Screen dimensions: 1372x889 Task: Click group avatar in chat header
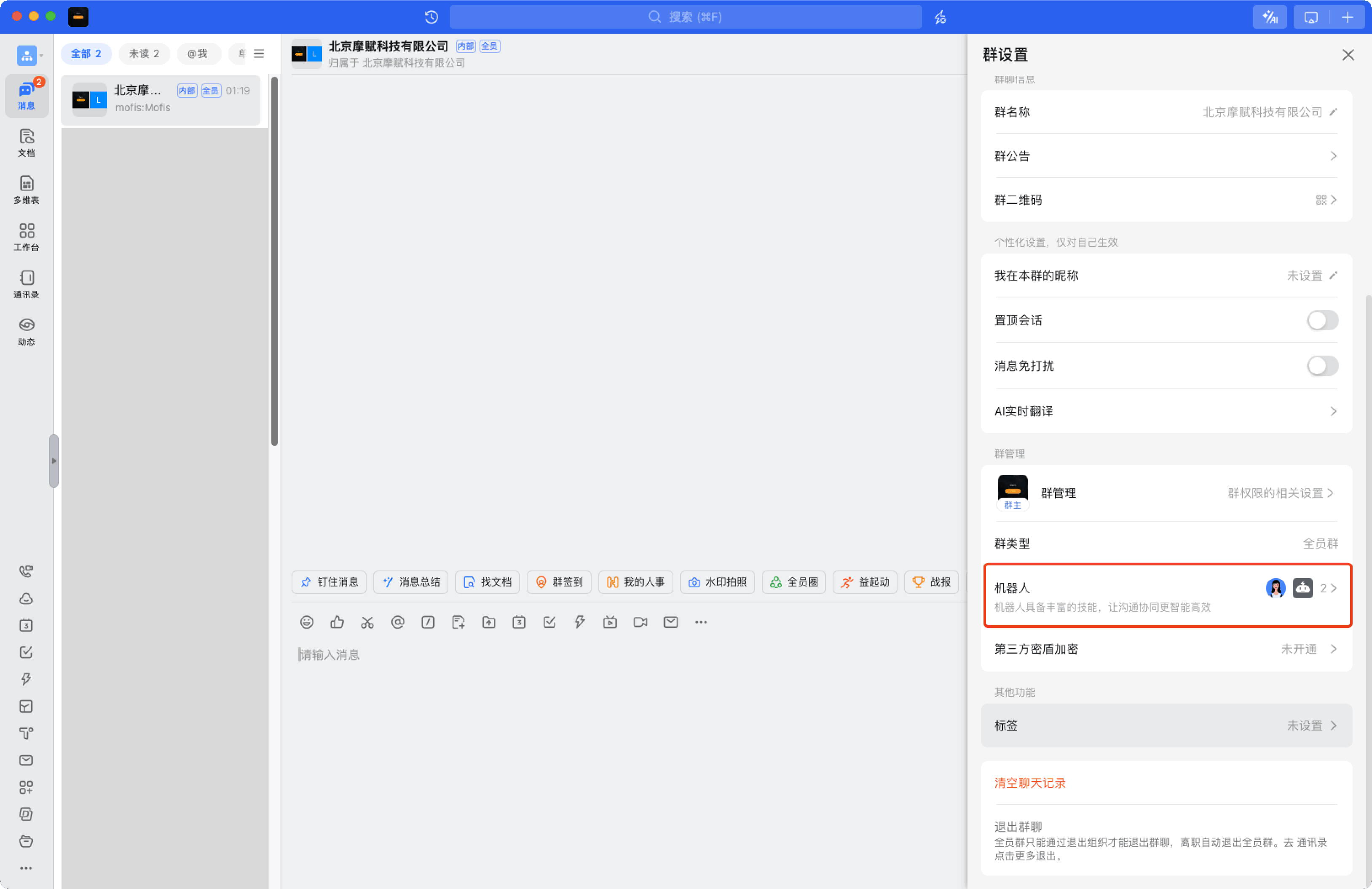306,54
